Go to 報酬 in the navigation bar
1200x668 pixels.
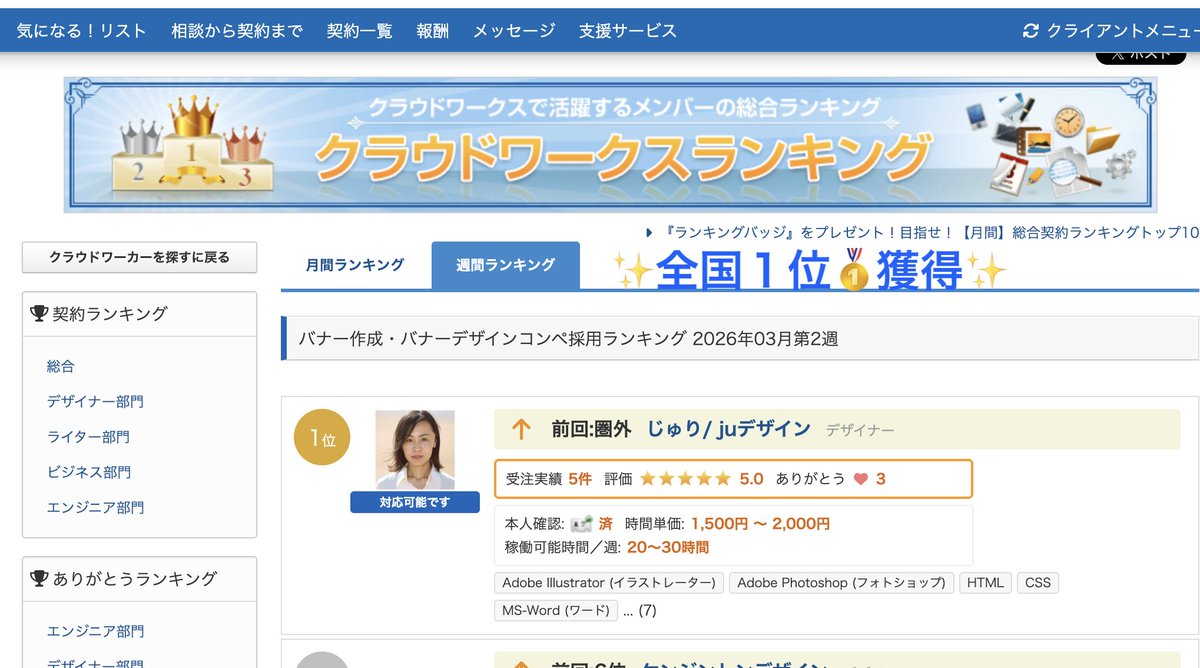tap(433, 31)
